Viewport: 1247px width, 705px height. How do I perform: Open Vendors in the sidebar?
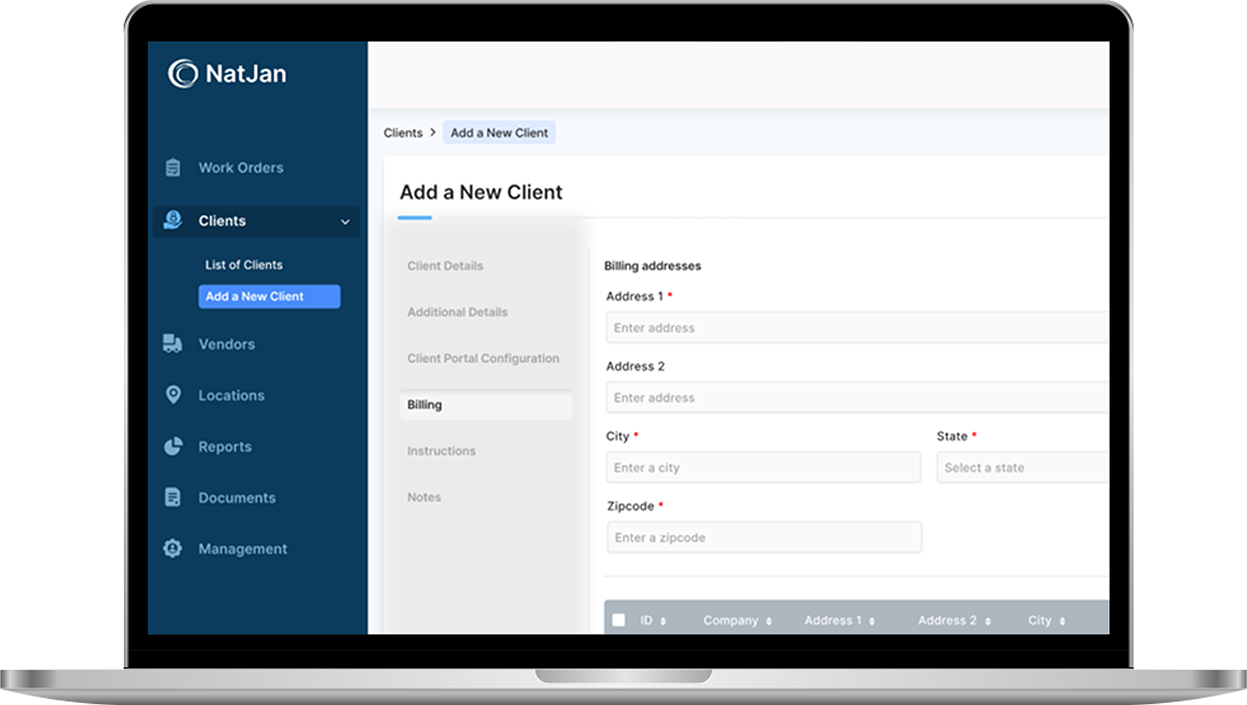[x=227, y=344]
